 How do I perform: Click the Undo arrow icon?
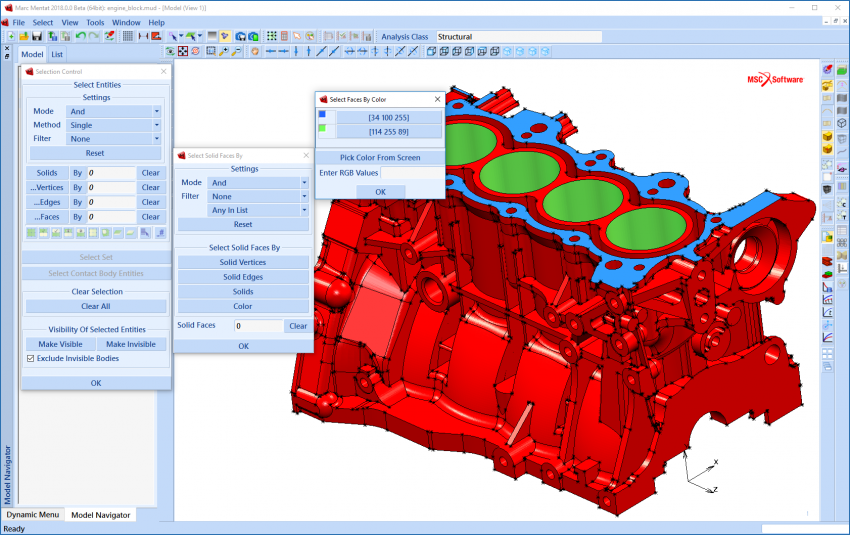(80, 37)
